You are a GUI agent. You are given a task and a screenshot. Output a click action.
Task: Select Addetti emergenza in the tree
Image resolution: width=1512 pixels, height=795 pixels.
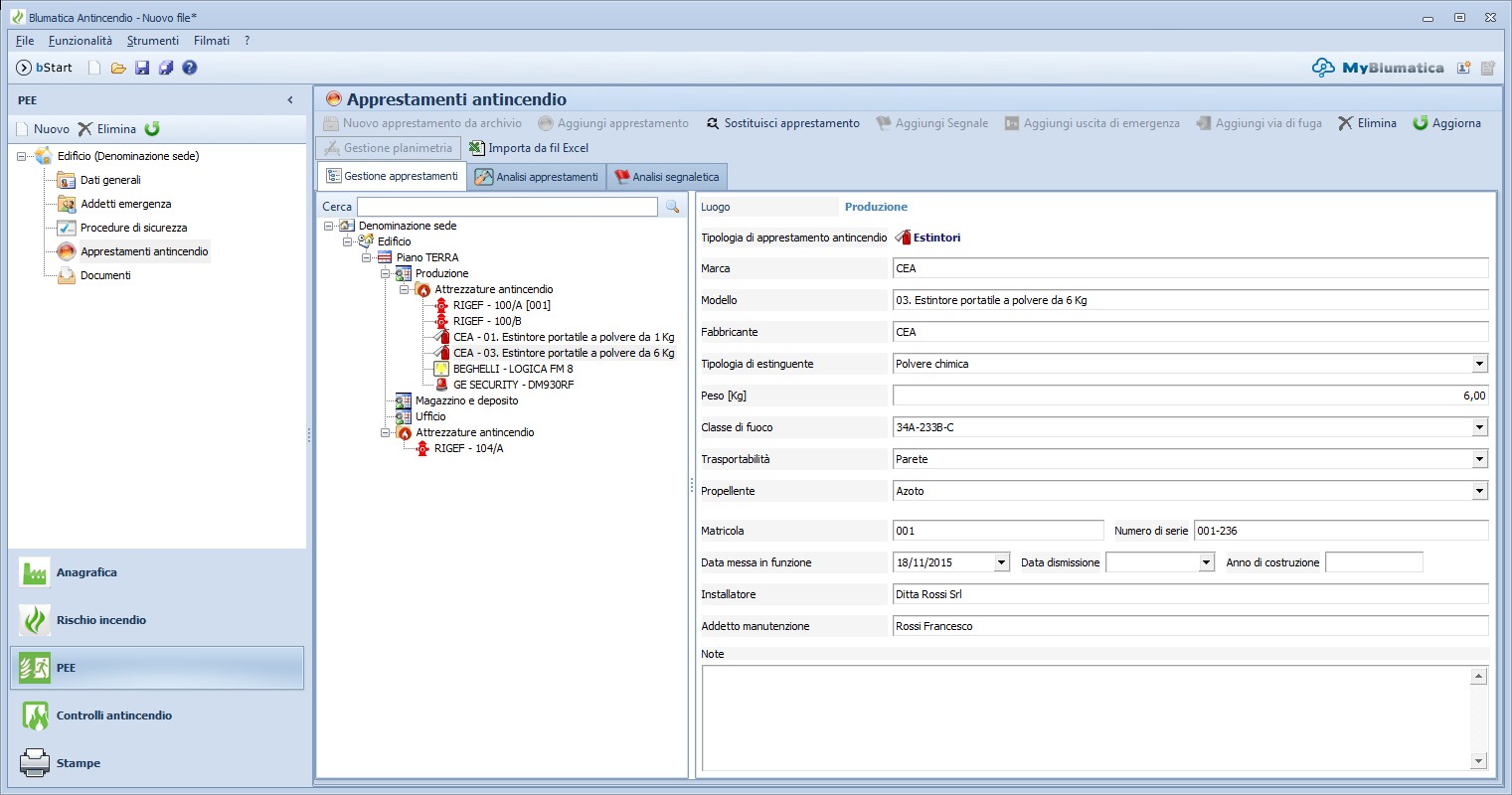(x=126, y=204)
